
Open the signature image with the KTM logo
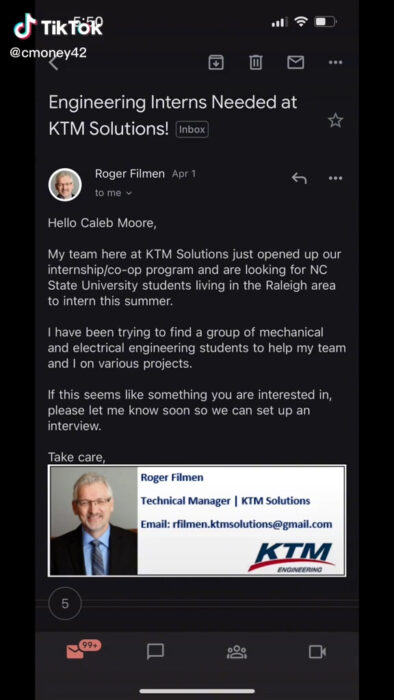point(197,521)
